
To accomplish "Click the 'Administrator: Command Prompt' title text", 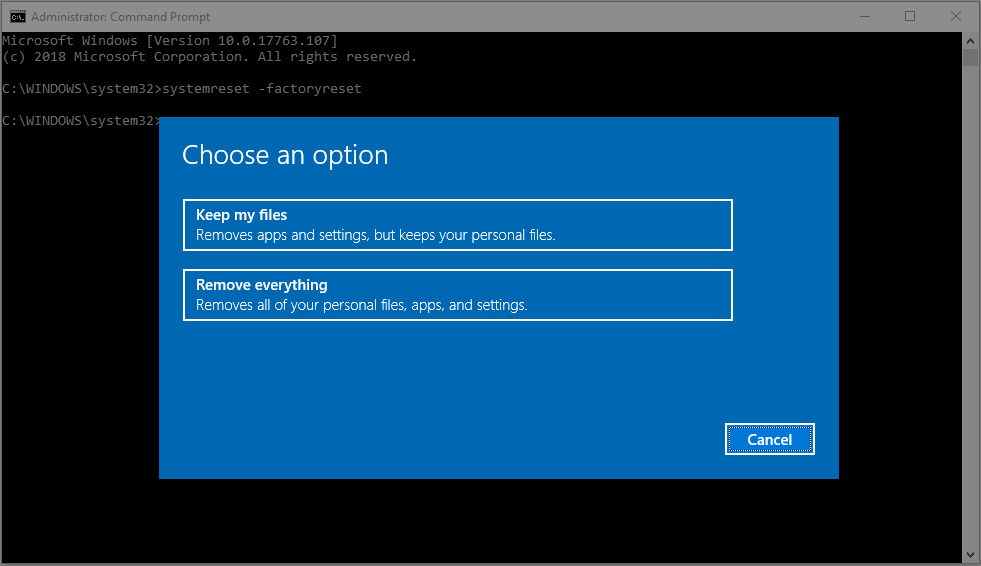I will pyautogui.click(x=121, y=17).
